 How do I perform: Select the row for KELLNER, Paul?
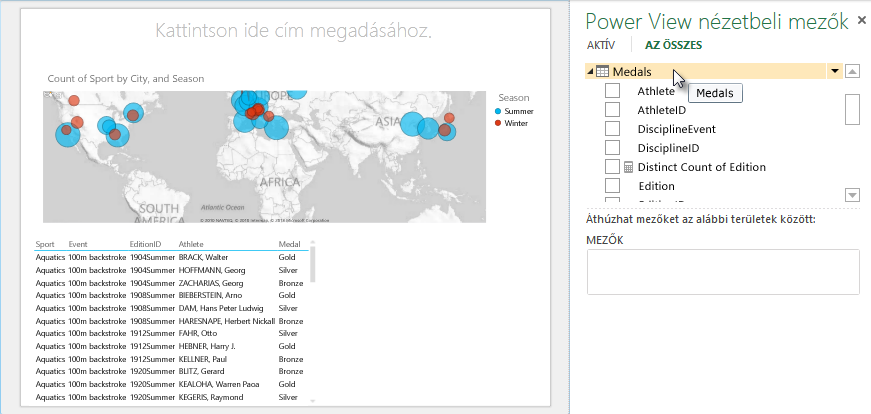tap(169, 359)
